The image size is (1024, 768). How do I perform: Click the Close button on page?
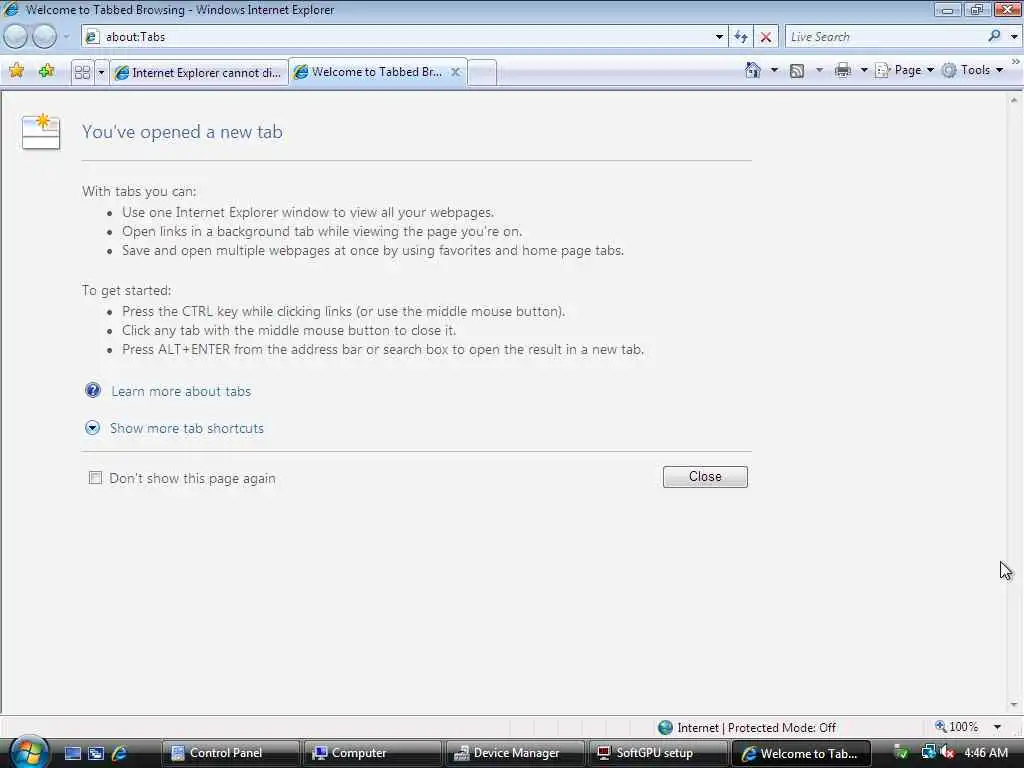tap(705, 477)
